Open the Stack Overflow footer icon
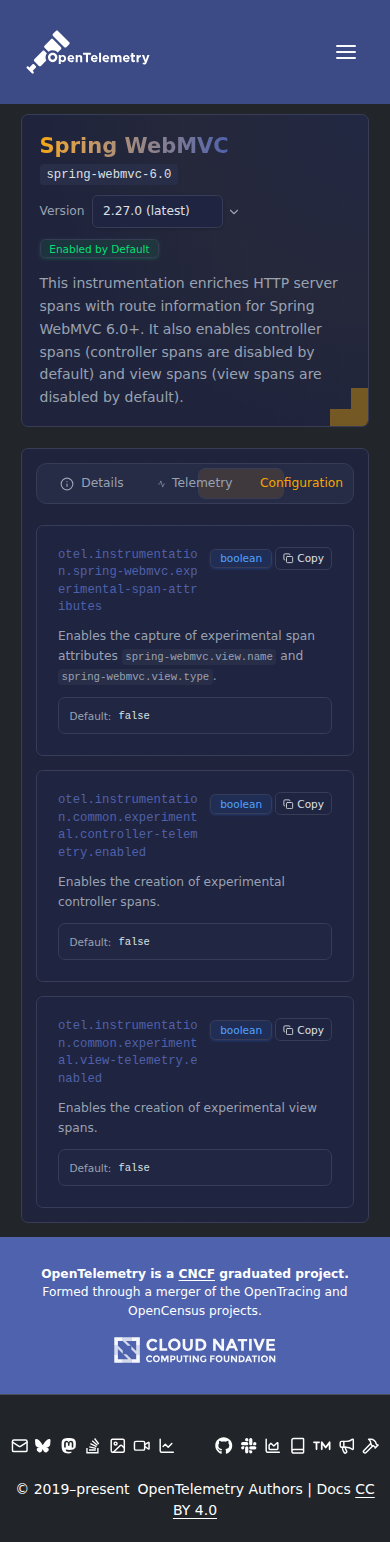Screen dimensions: 390x1542 [x=93, y=1445]
